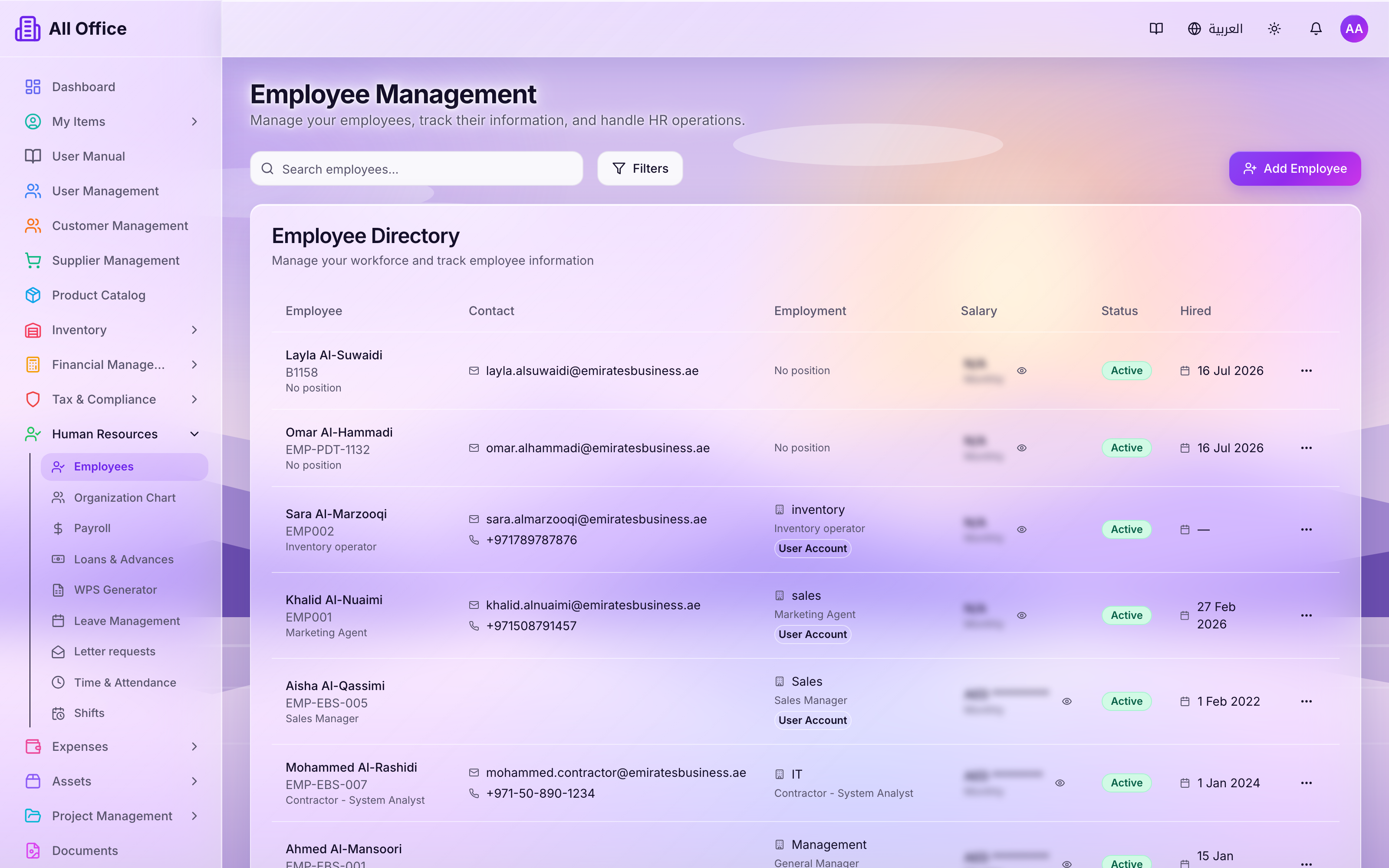Click the Dashboard grid icon

coord(33,87)
